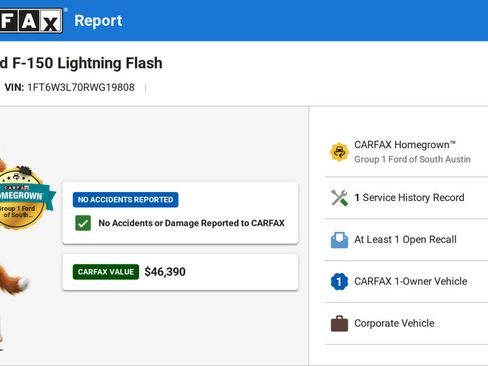
Task: Click the open recall envelope icon
Action: tap(339, 240)
